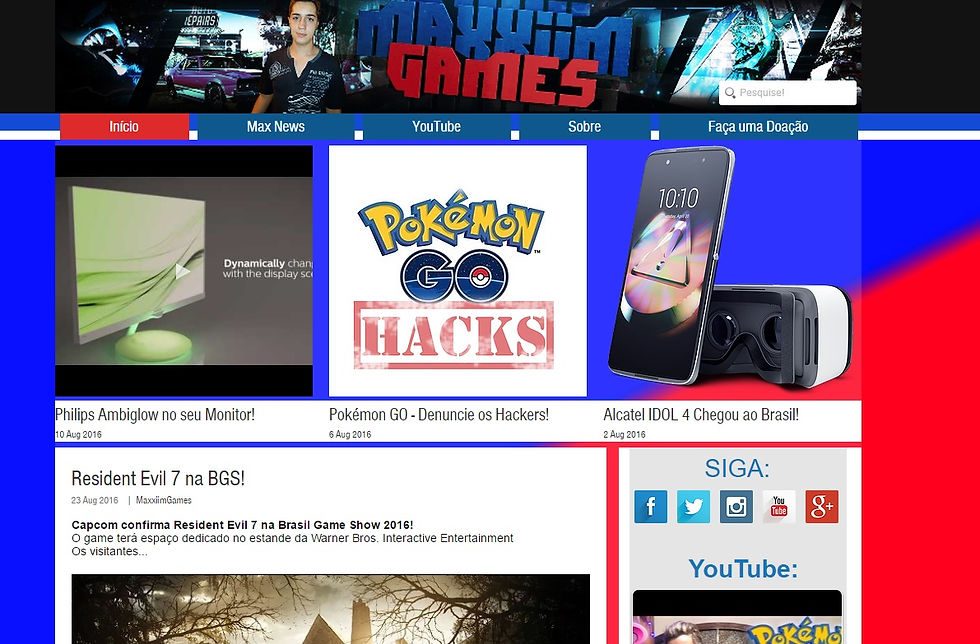The width and height of the screenshot is (980, 644).
Task: Click the 'Os visitantes...' excerpt text
Action: click(109, 551)
